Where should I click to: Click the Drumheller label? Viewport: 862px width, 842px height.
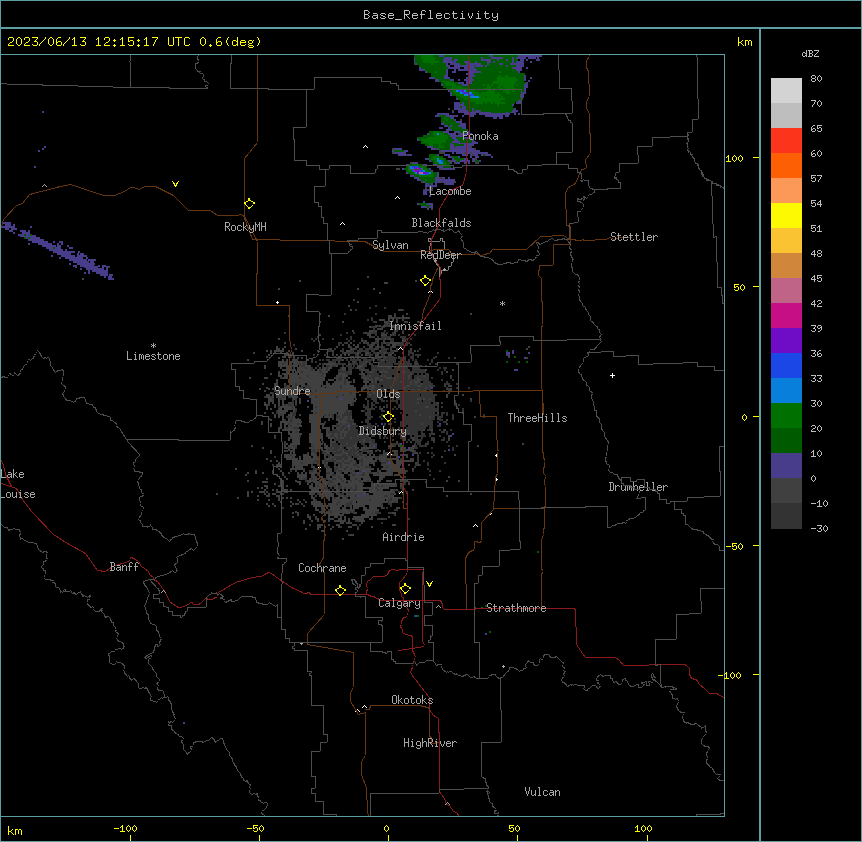point(638,487)
